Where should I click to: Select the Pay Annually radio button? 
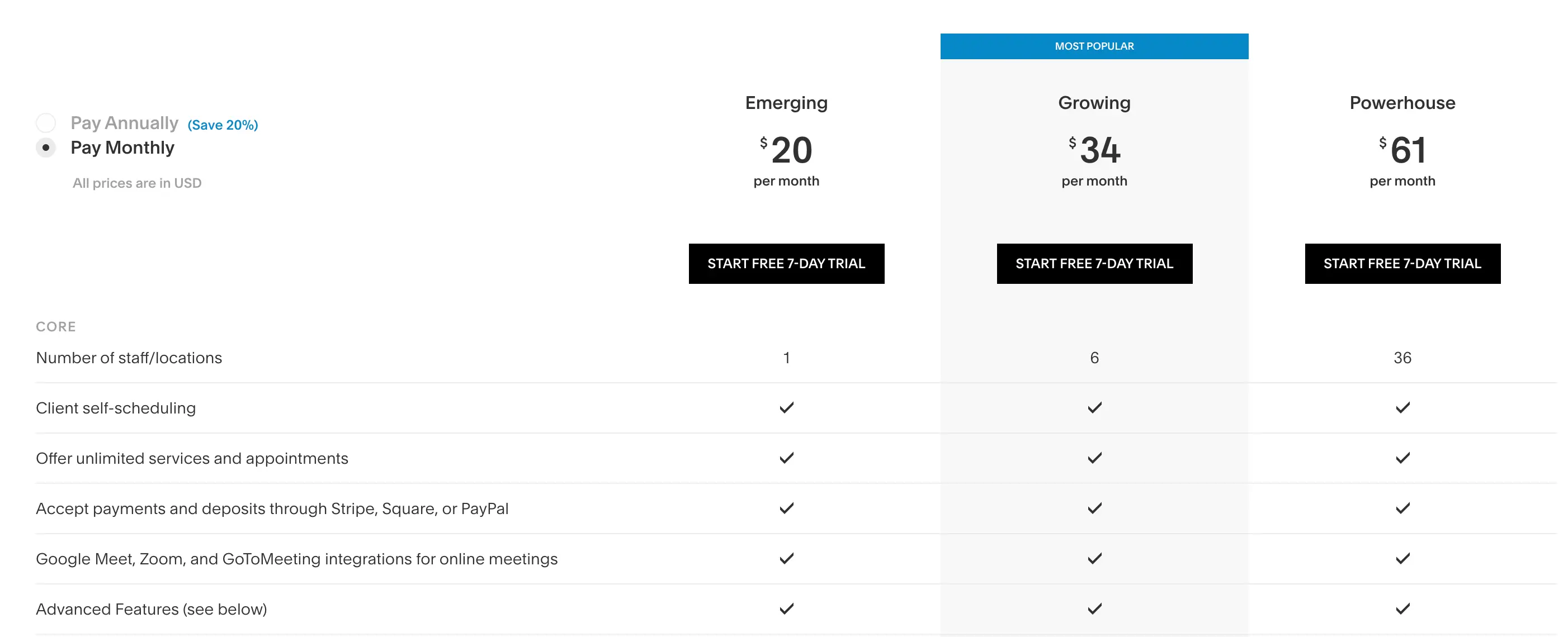(x=46, y=122)
